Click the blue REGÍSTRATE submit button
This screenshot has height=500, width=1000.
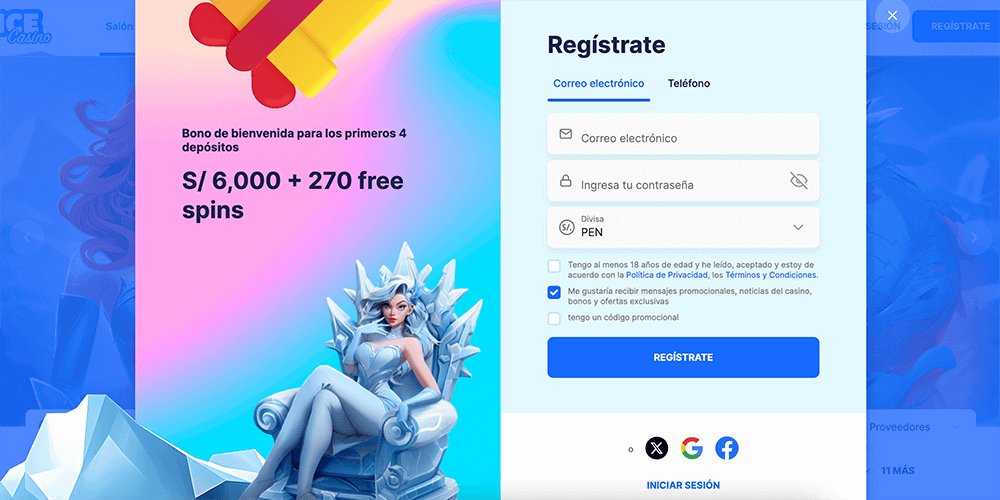tap(683, 357)
